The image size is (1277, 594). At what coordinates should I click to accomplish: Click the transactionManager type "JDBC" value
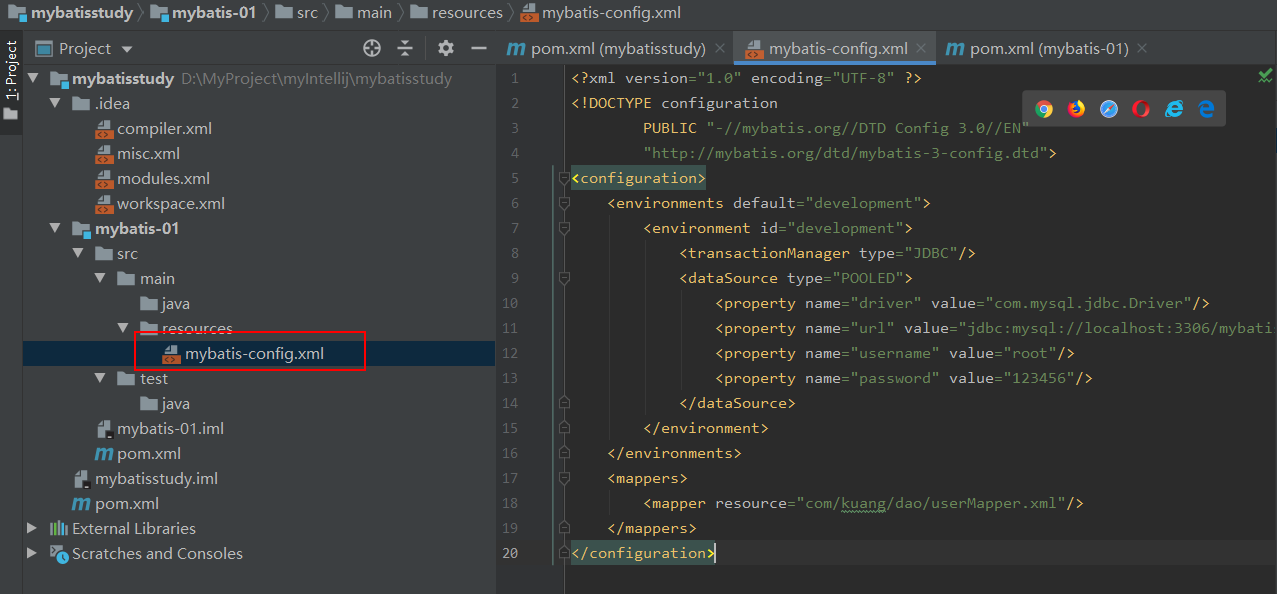[930, 253]
